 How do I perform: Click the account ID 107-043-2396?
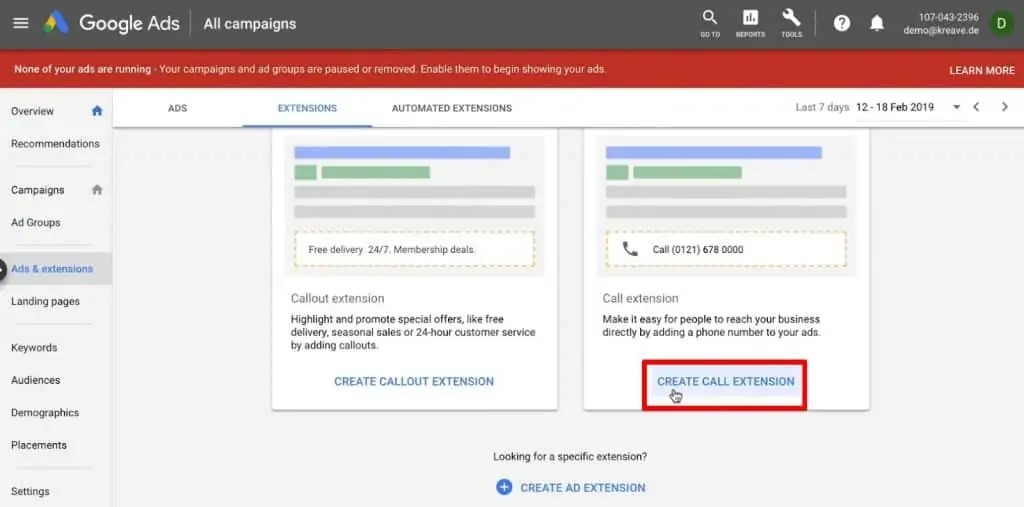point(949,17)
